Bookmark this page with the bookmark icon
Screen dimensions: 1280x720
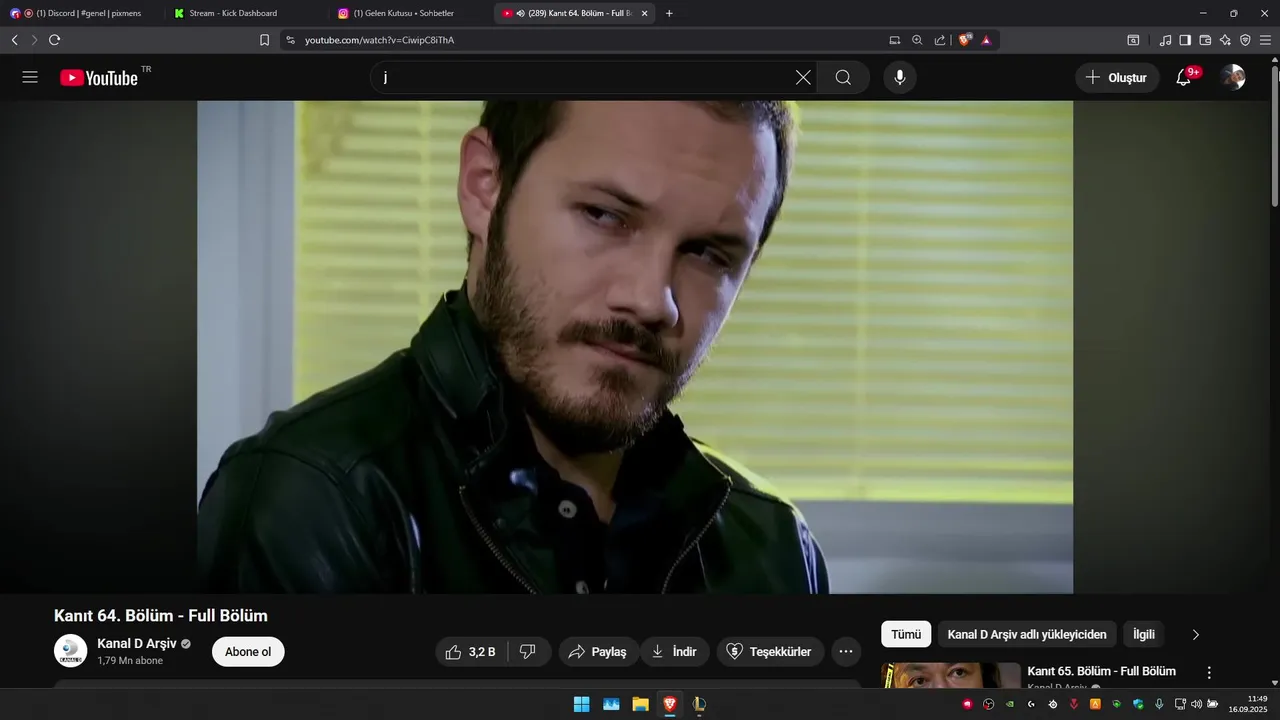click(264, 40)
